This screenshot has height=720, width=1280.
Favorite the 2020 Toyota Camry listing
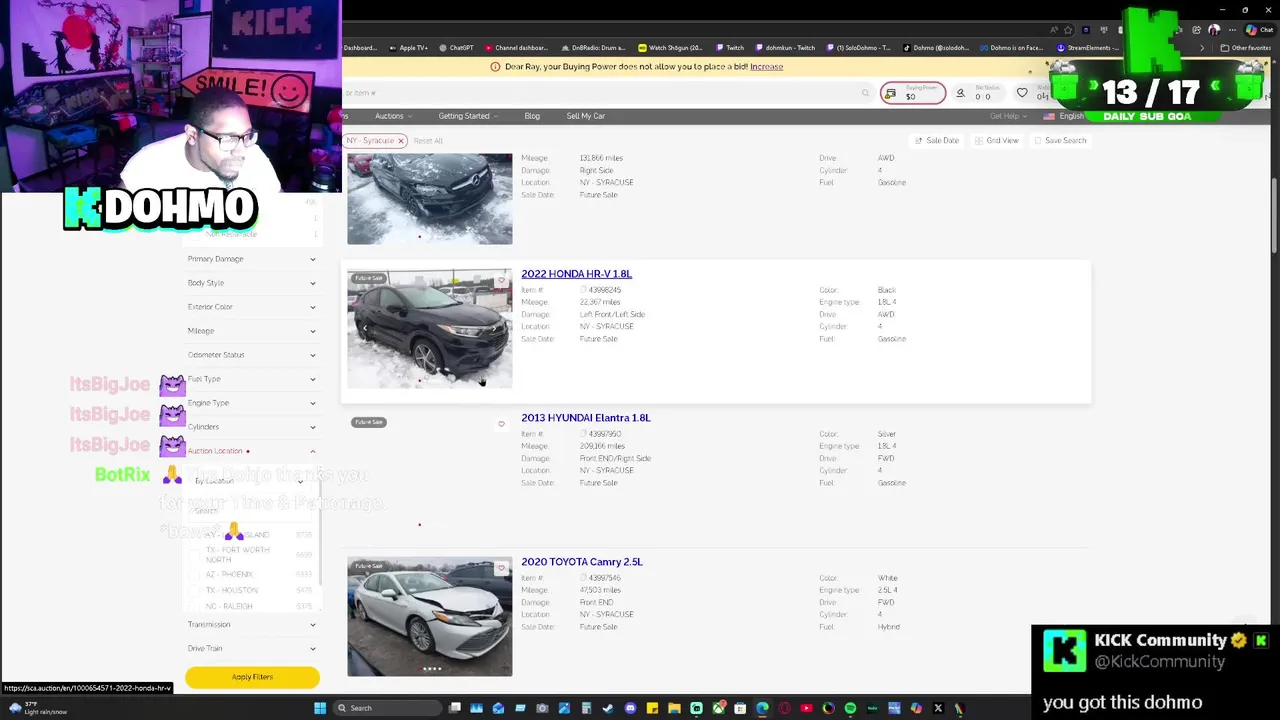[501, 568]
